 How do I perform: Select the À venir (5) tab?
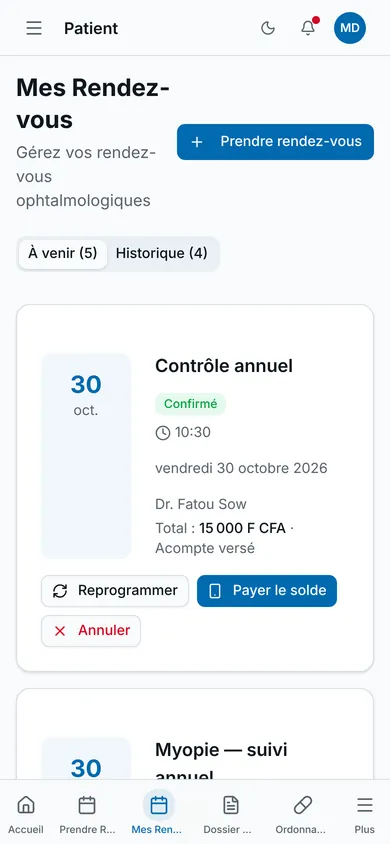[x=63, y=254]
